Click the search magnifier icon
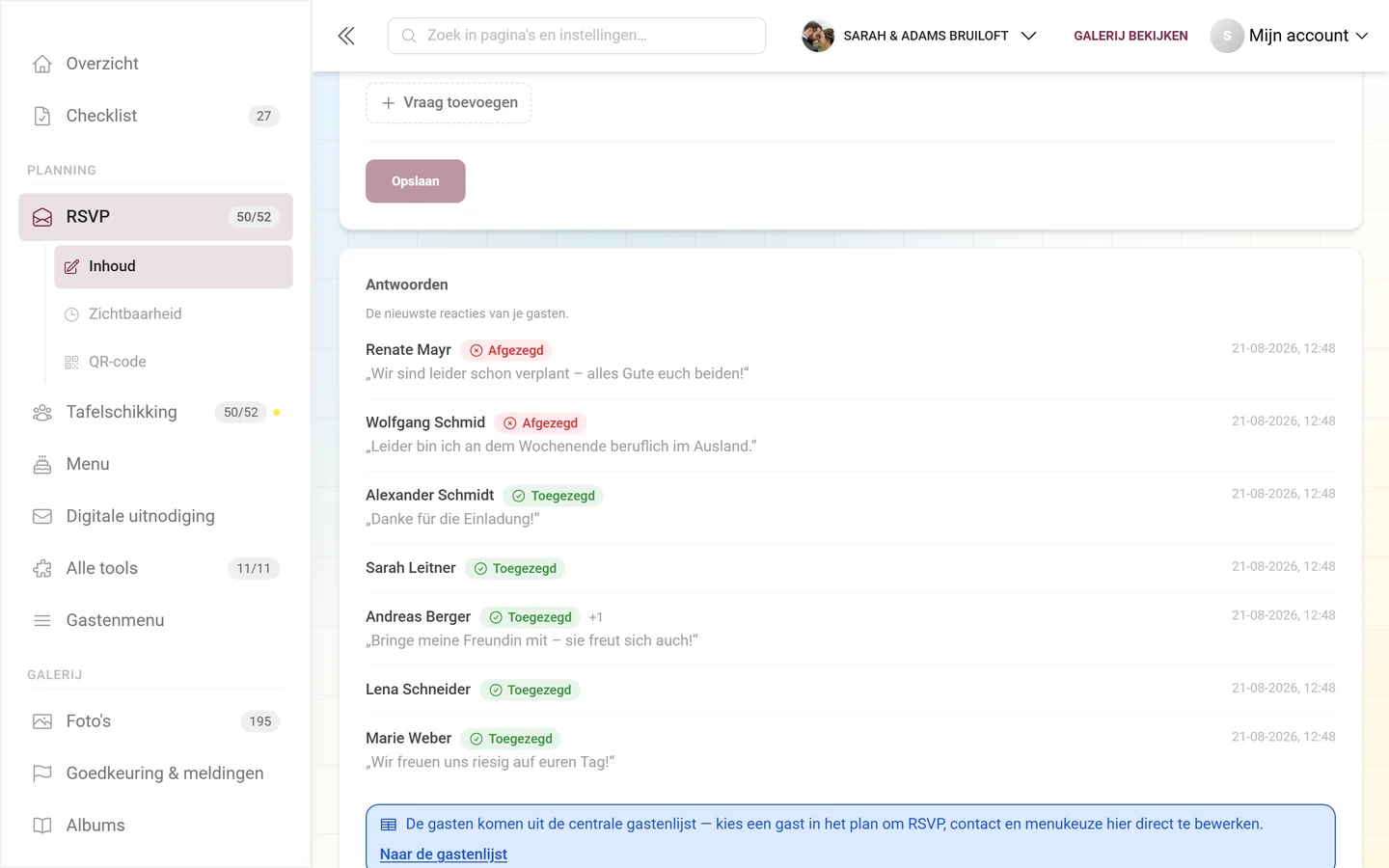This screenshot has width=1389, height=868. [409, 36]
